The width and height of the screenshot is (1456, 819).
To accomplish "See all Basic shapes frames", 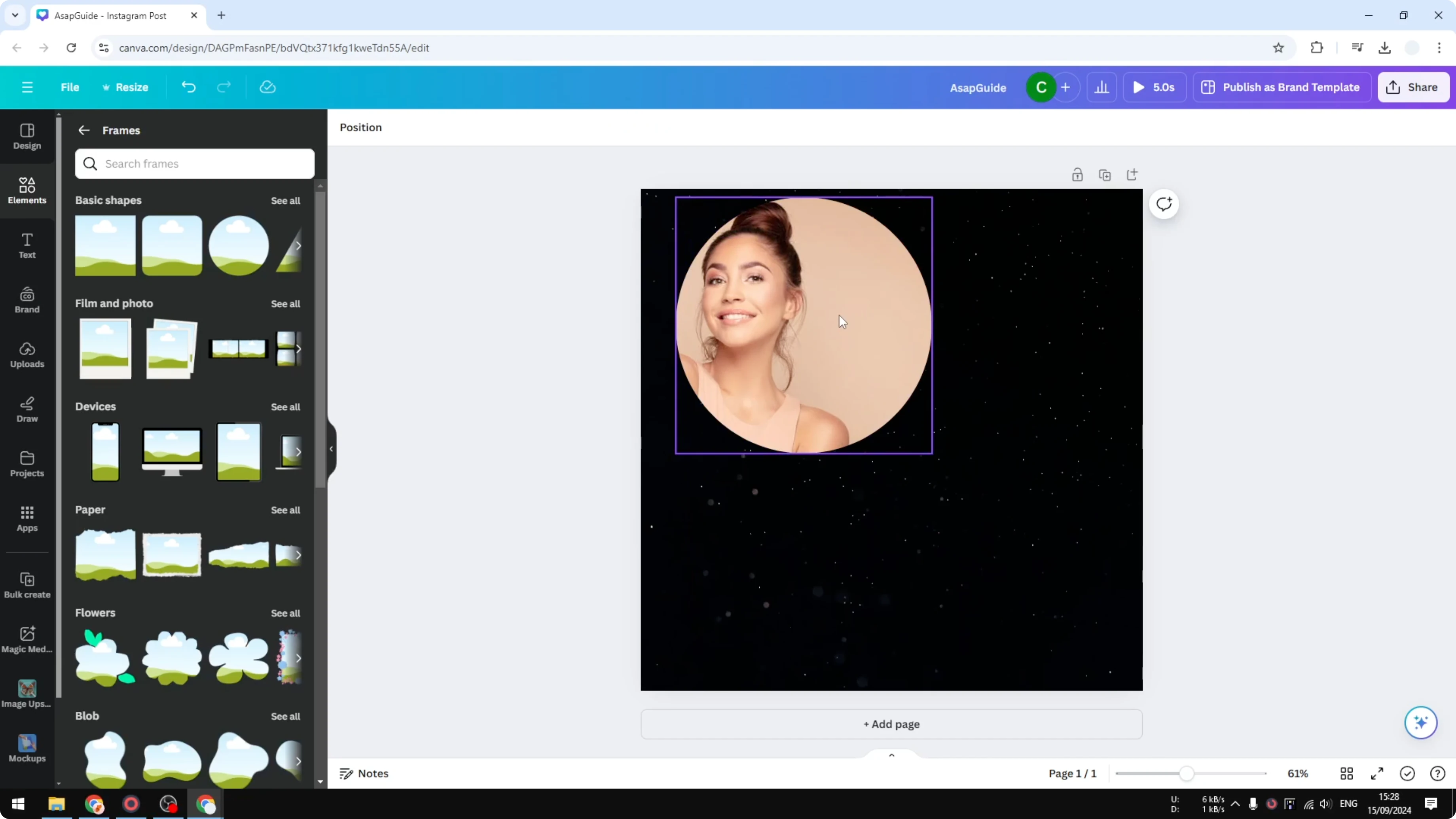I will (x=285, y=201).
